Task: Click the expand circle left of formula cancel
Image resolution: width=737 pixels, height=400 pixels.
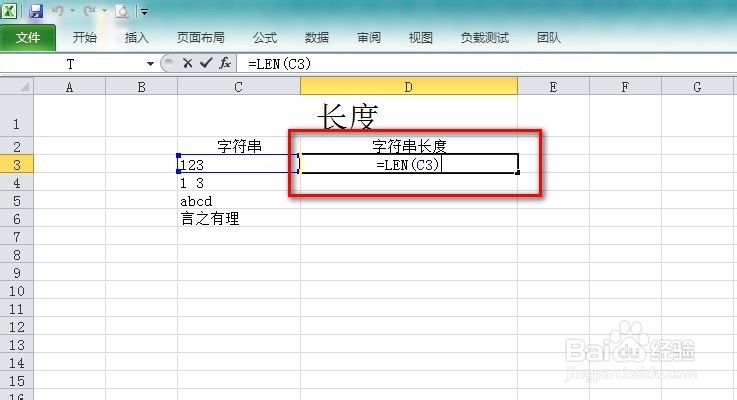Action: coord(167,63)
